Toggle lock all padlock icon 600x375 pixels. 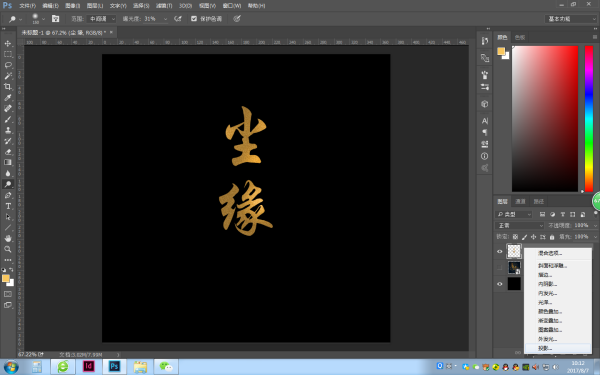click(x=552, y=237)
